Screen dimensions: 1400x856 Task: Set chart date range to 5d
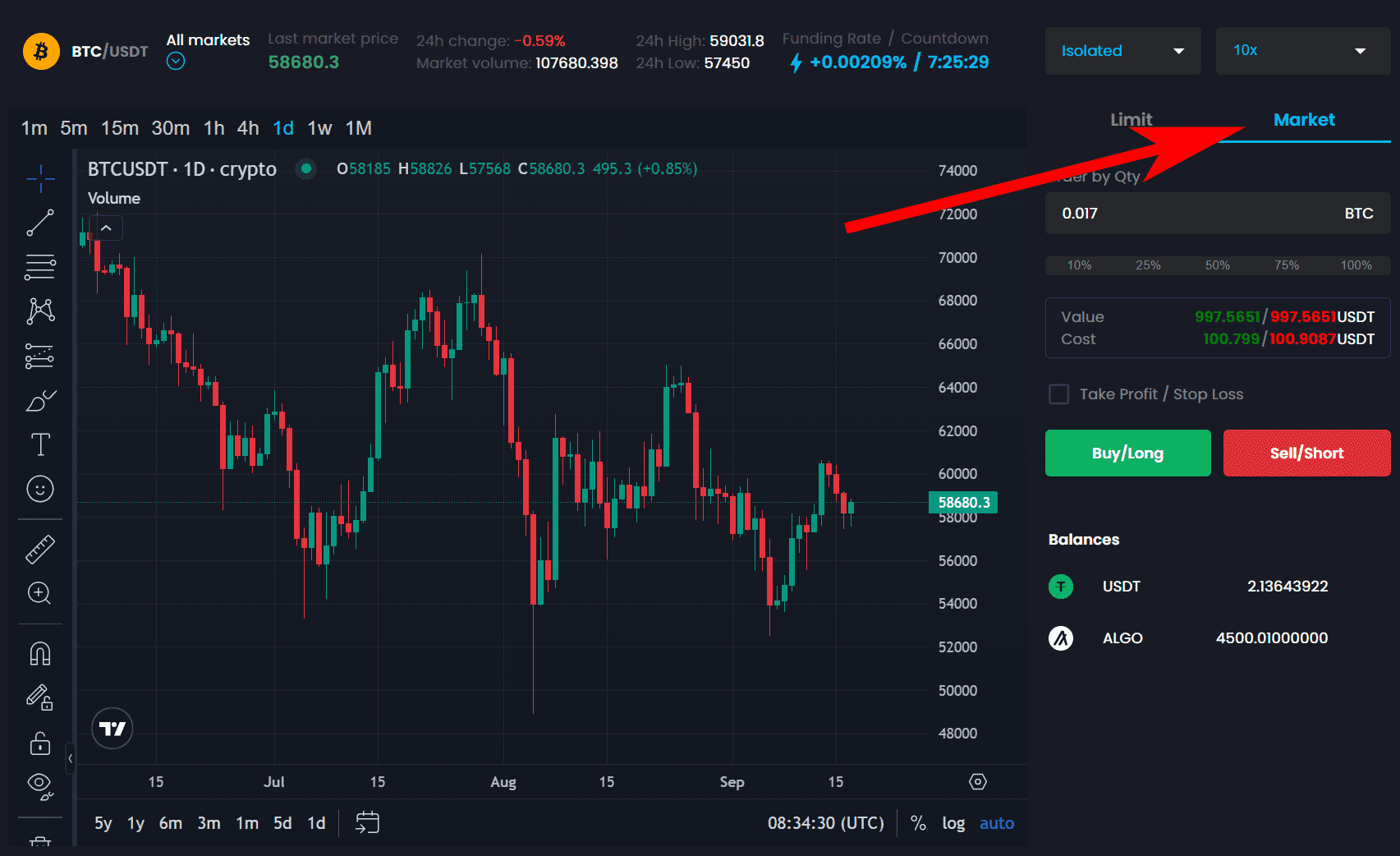(x=282, y=823)
